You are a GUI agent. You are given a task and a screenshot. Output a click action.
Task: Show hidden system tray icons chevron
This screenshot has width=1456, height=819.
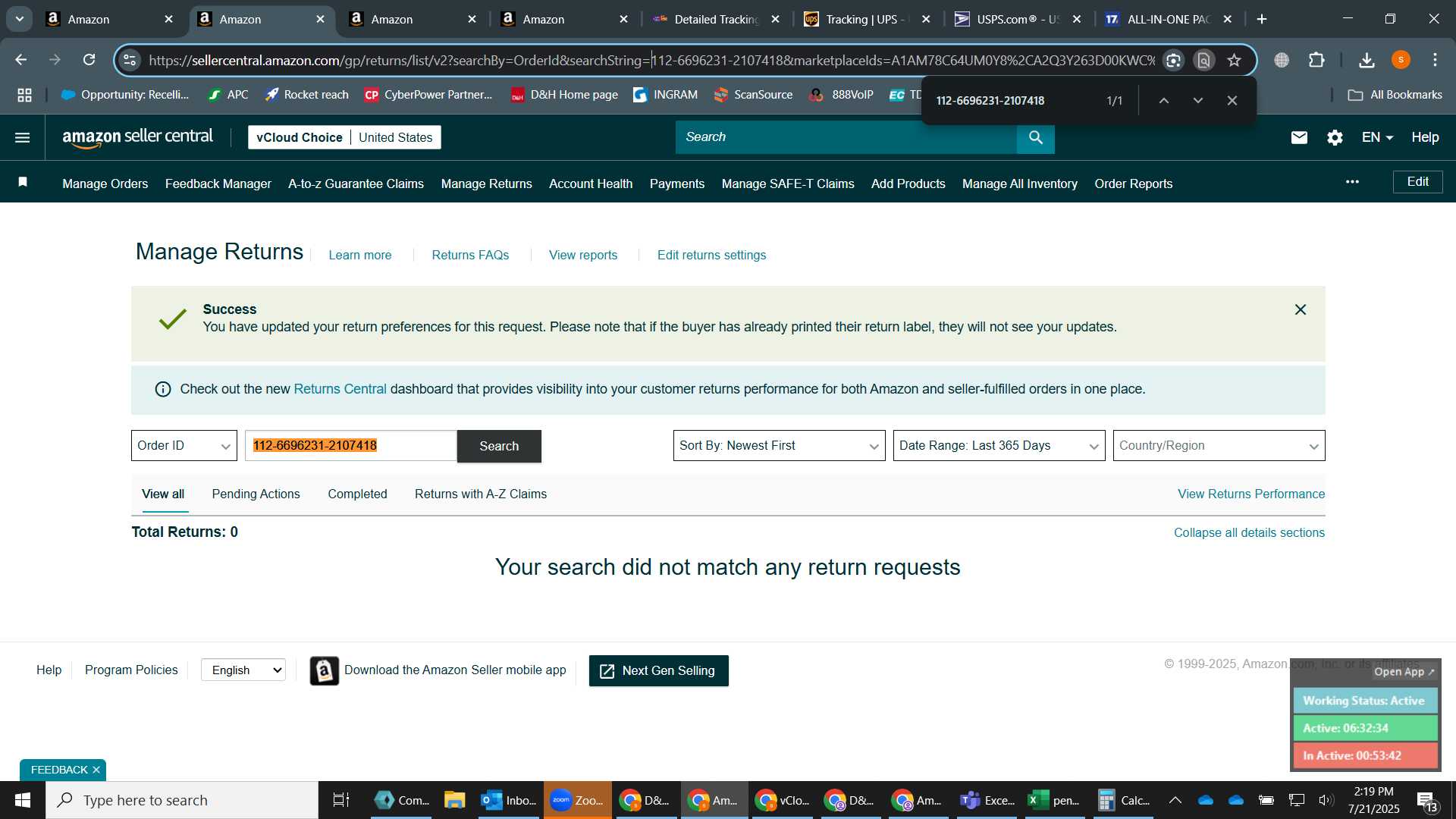click(x=1175, y=800)
